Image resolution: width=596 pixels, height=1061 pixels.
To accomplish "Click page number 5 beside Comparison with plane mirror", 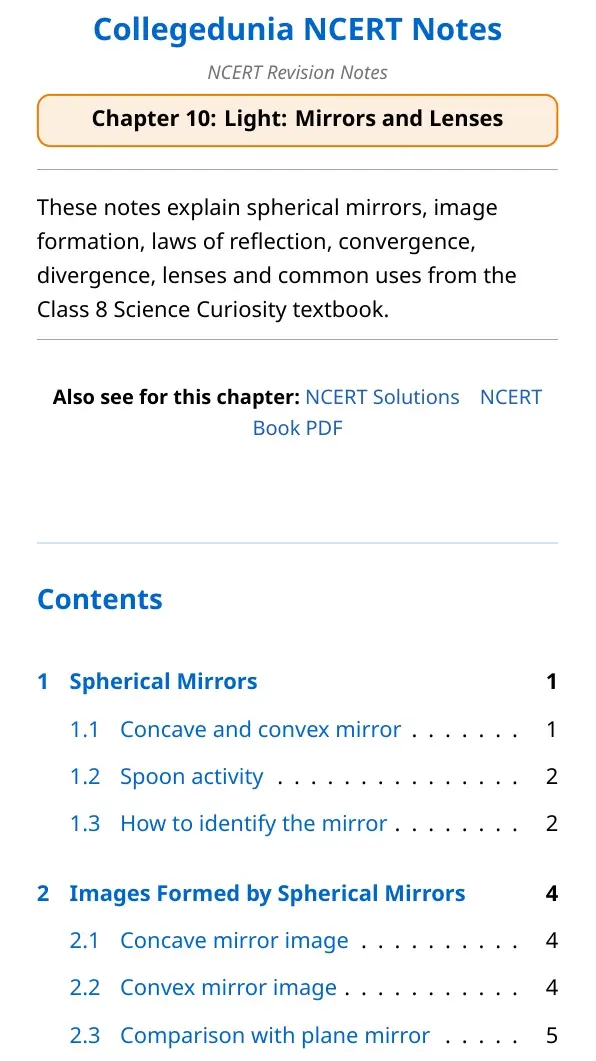I will click(551, 1035).
